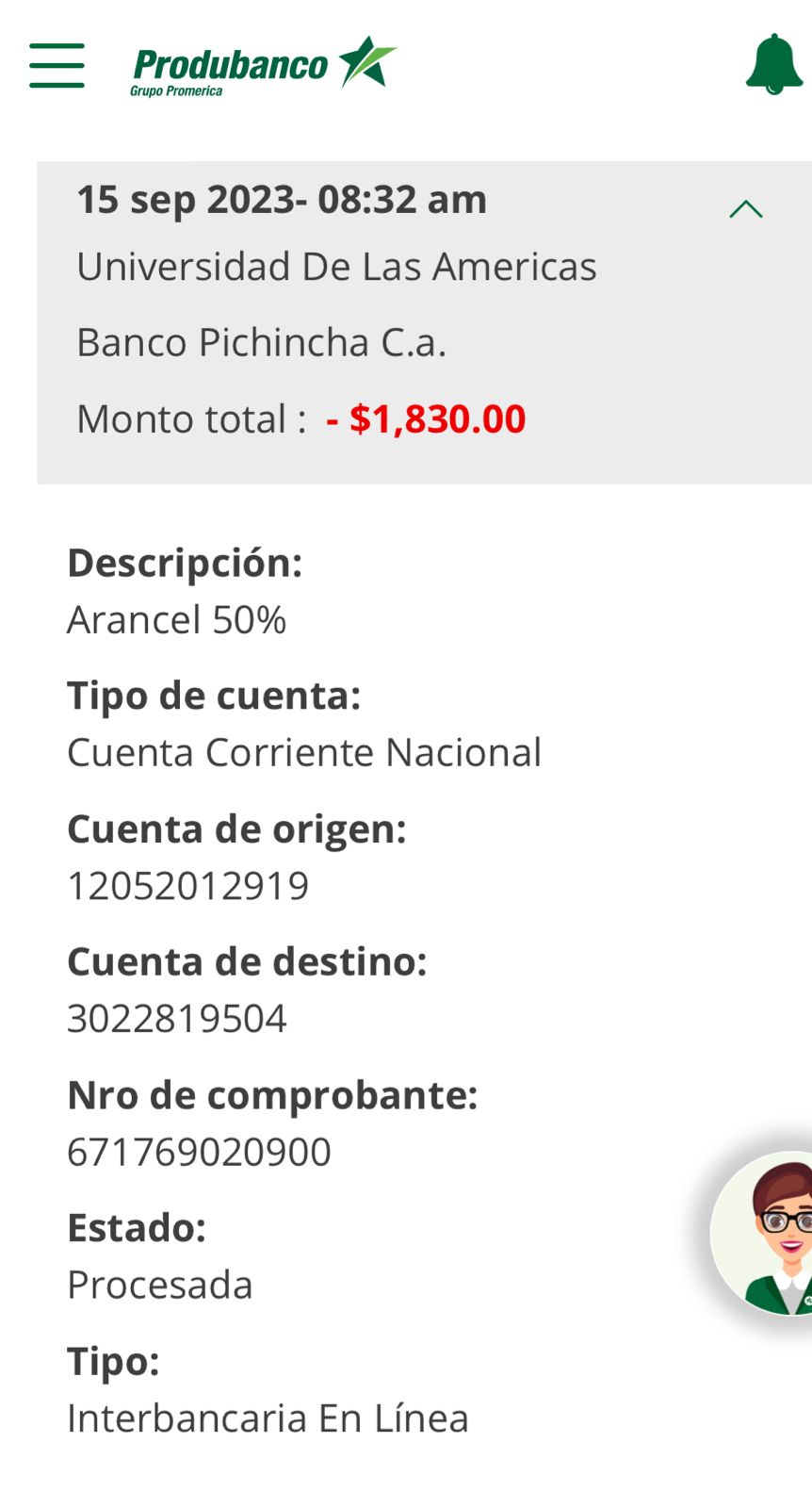The height and width of the screenshot is (1508, 812).
Task: Open the hamburger navigation menu
Action: pyautogui.click(x=57, y=65)
